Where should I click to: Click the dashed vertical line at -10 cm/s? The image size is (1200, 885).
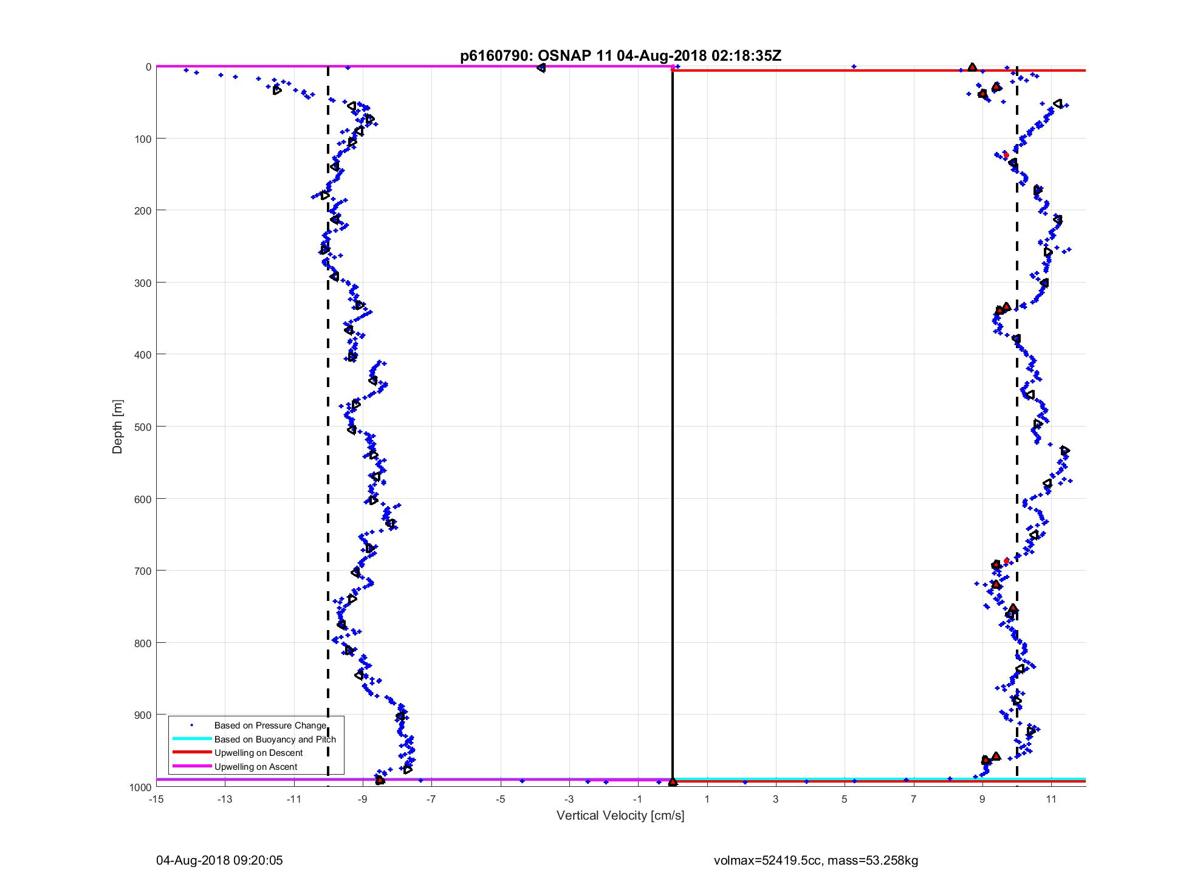328,427
